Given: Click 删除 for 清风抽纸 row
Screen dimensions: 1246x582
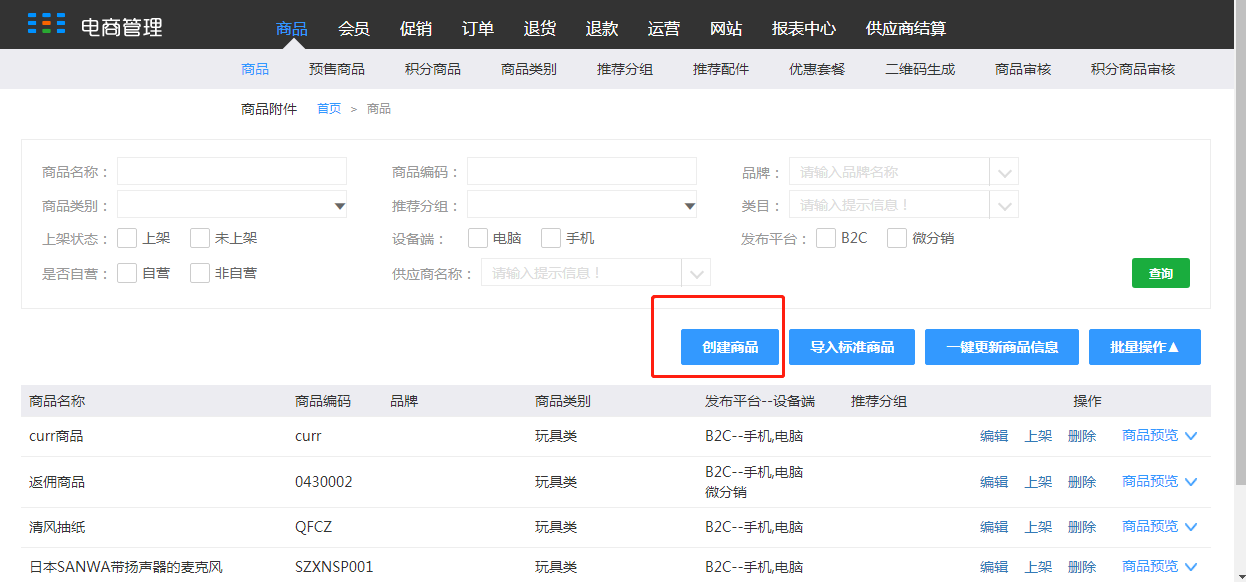Looking at the screenshot, I should coord(1082,527).
